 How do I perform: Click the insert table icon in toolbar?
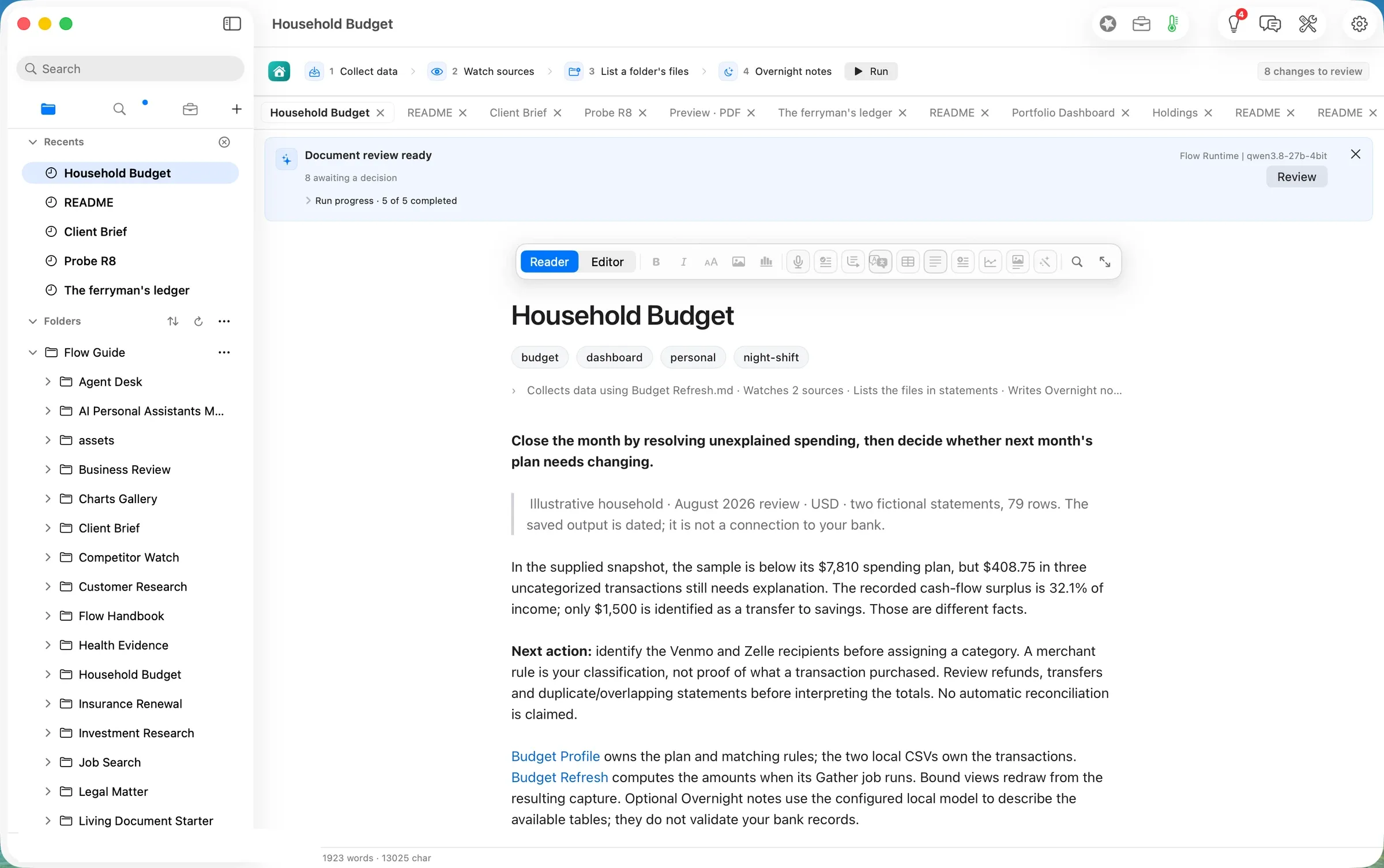pyautogui.click(x=908, y=262)
